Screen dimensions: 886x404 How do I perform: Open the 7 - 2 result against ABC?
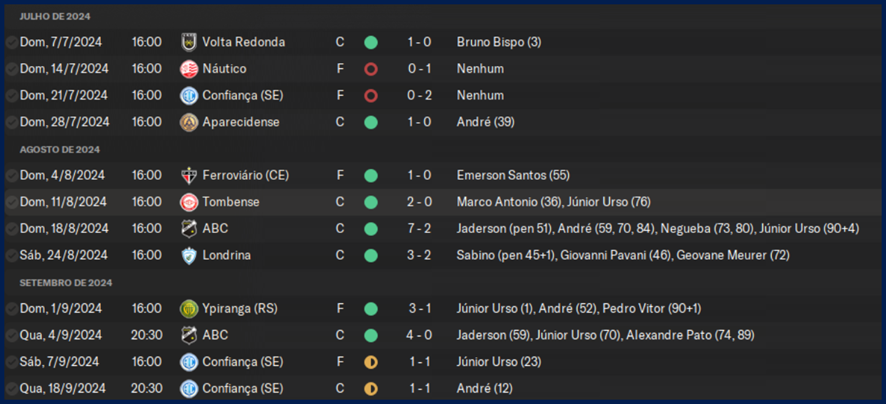tap(419, 228)
